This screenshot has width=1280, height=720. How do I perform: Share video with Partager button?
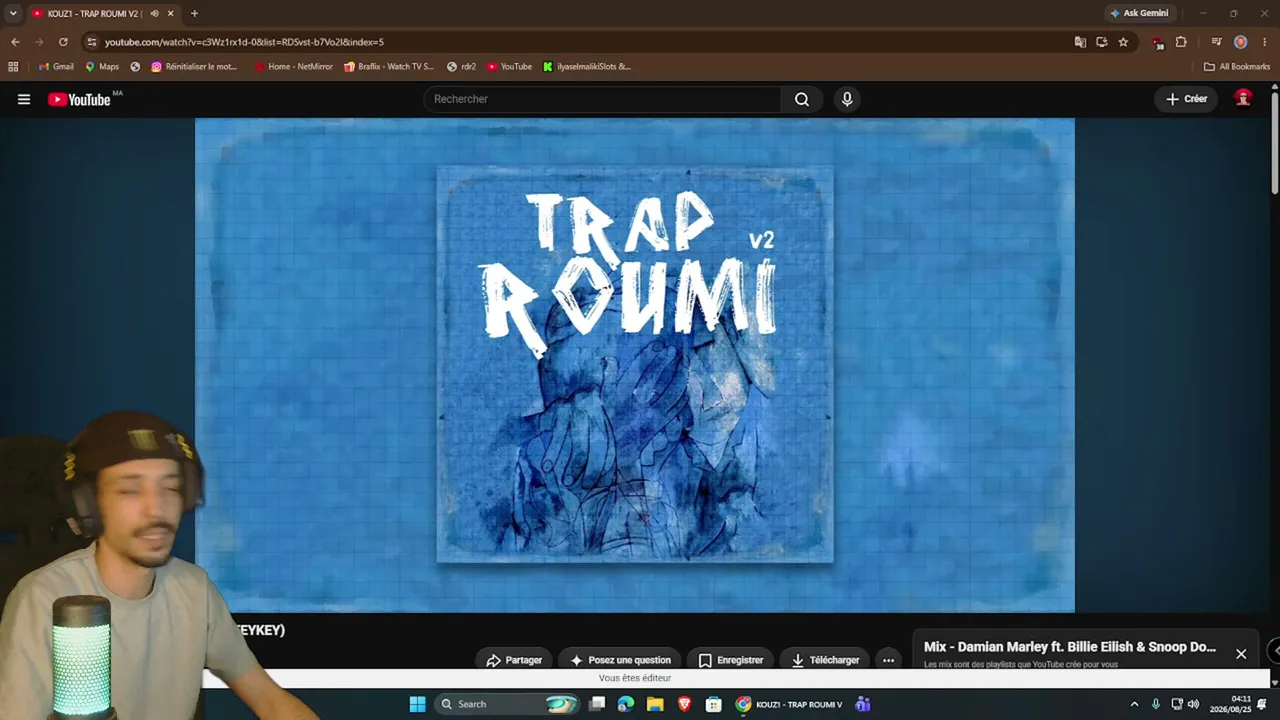point(514,660)
